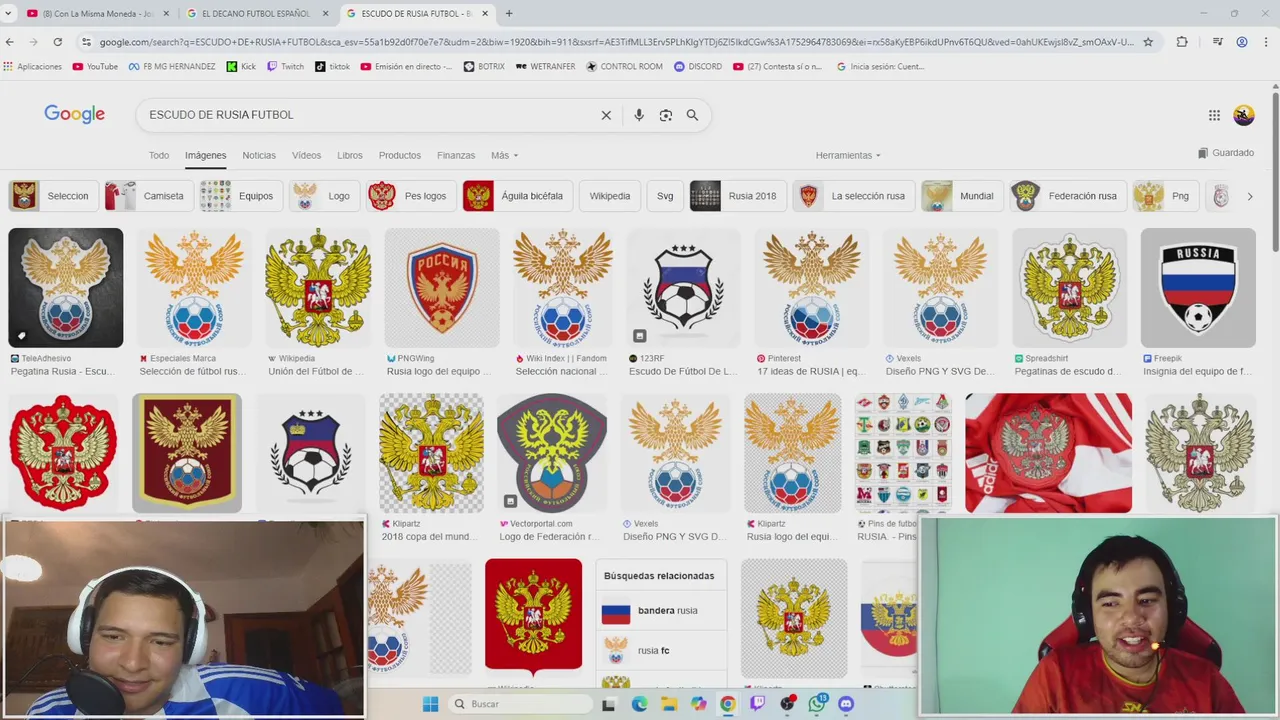
Task: Open OBS Studio from the taskbar
Action: (788, 704)
